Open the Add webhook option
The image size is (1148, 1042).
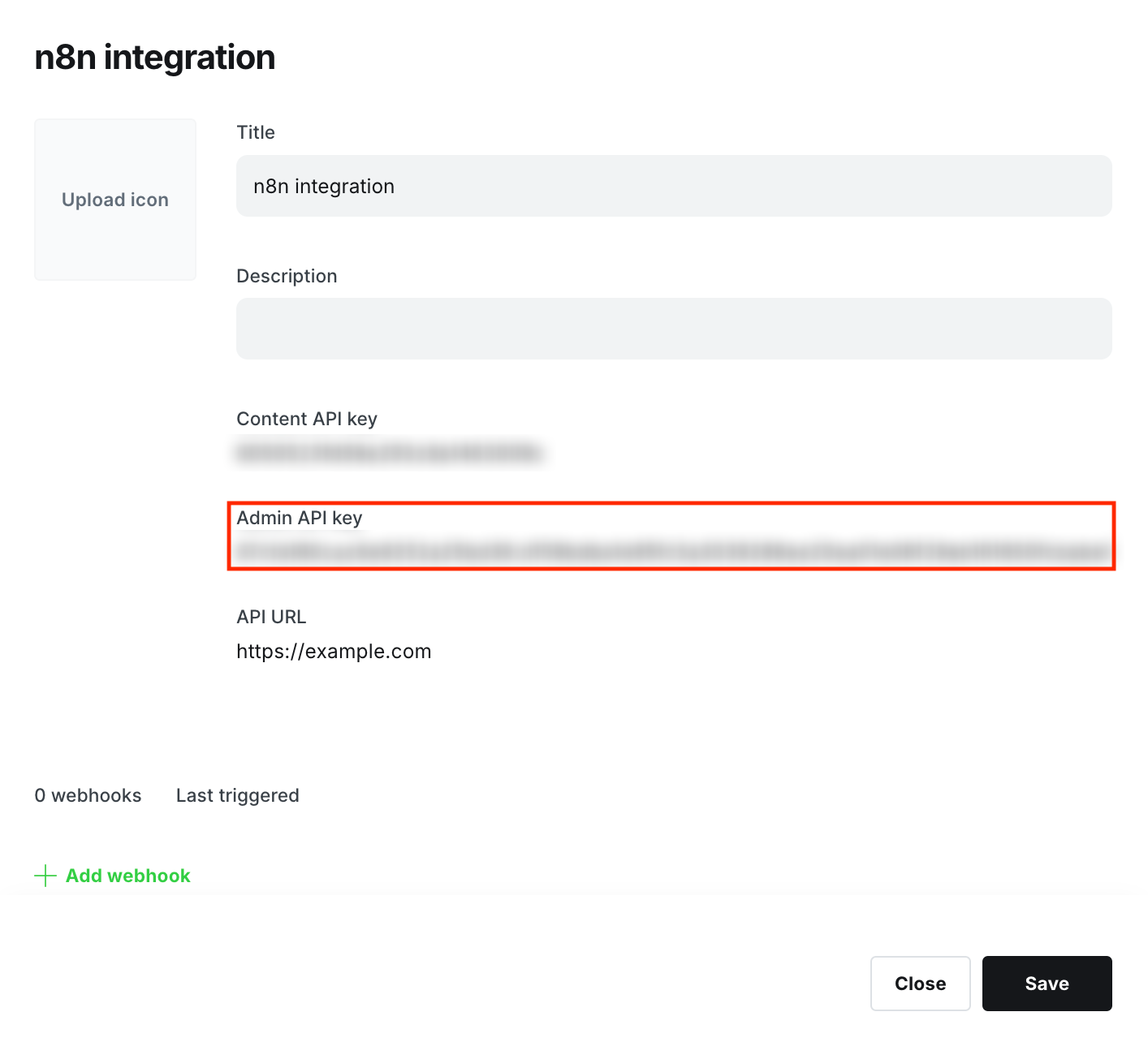pos(127,876)
